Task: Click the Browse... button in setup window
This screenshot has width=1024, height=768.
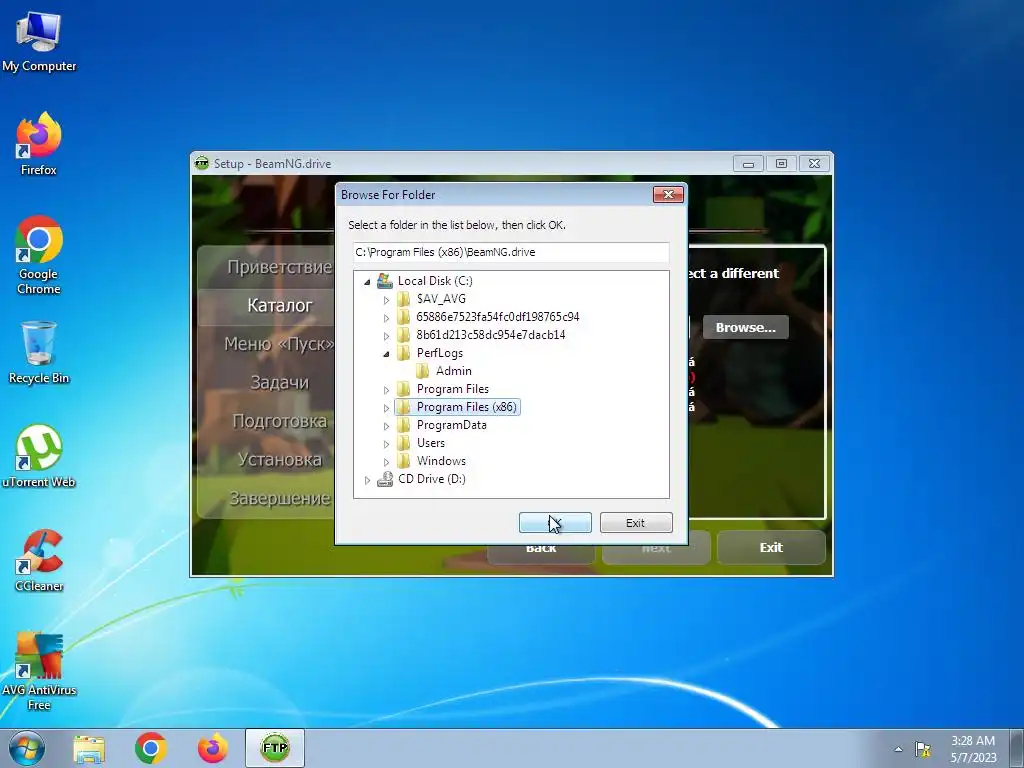Action: click(746, 327)
